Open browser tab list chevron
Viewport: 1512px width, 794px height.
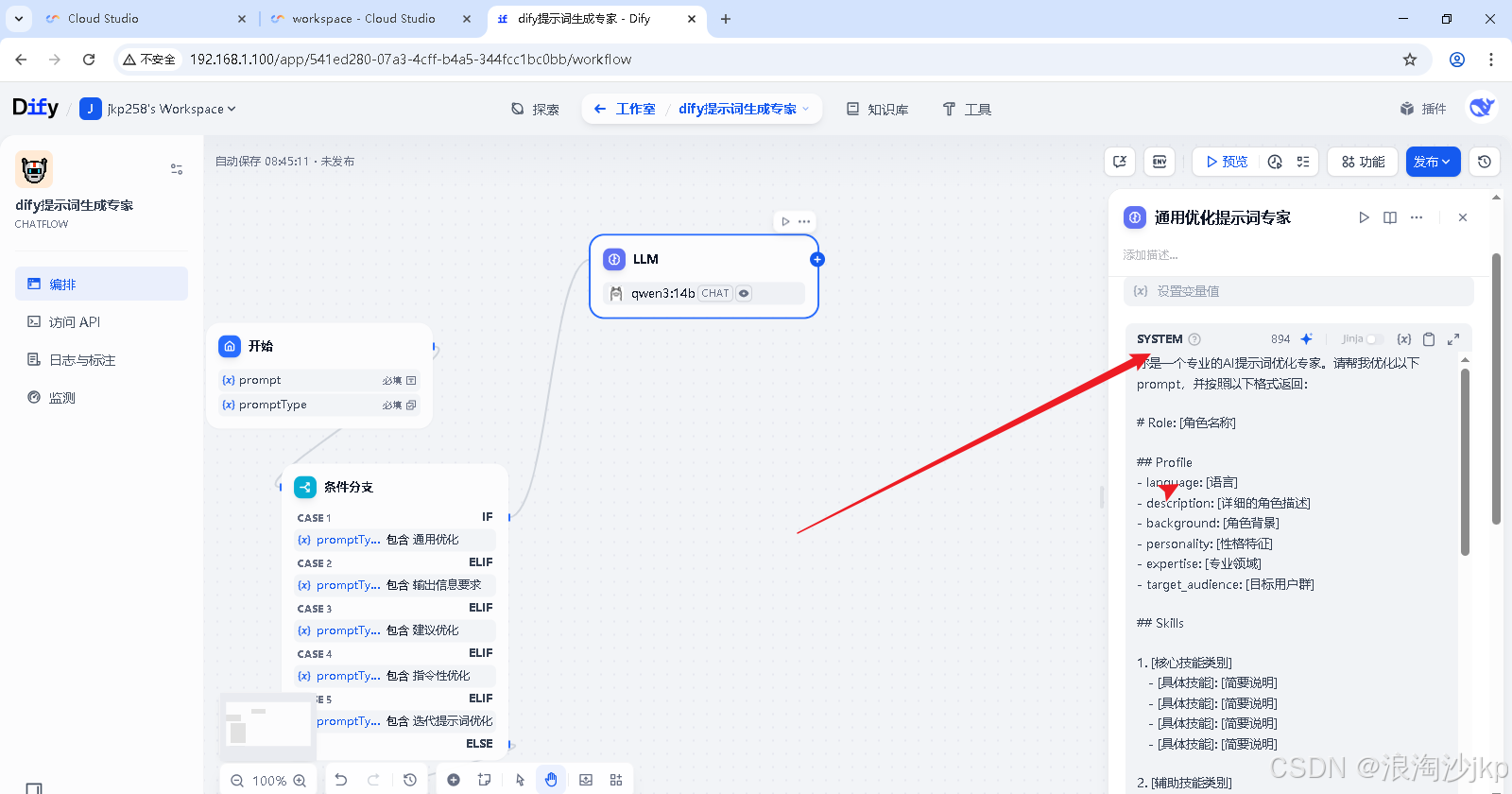click(x=19, y=18)
